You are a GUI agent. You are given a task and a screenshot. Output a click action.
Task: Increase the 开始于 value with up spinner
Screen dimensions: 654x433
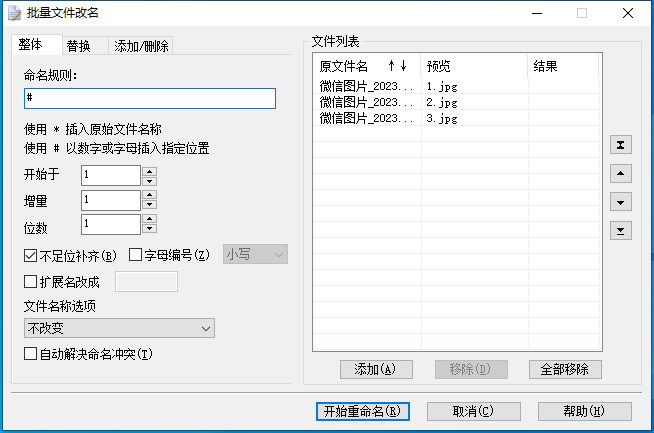(150, 171)
